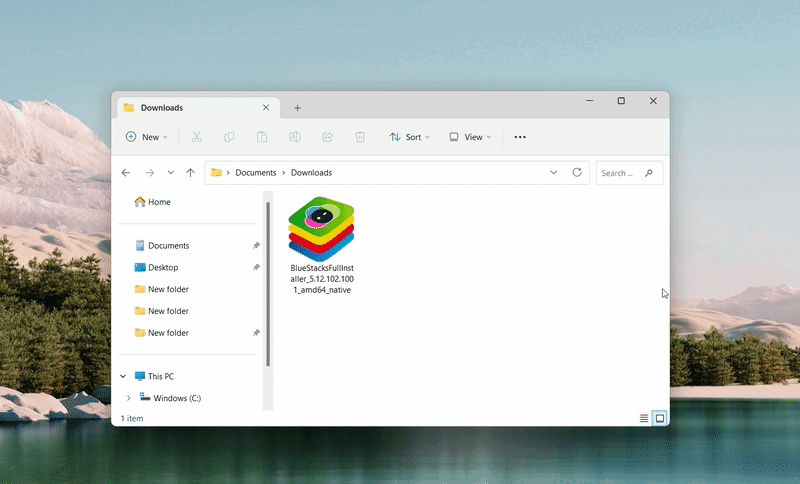
Task: Click the Rename icon
Action: 294,137
